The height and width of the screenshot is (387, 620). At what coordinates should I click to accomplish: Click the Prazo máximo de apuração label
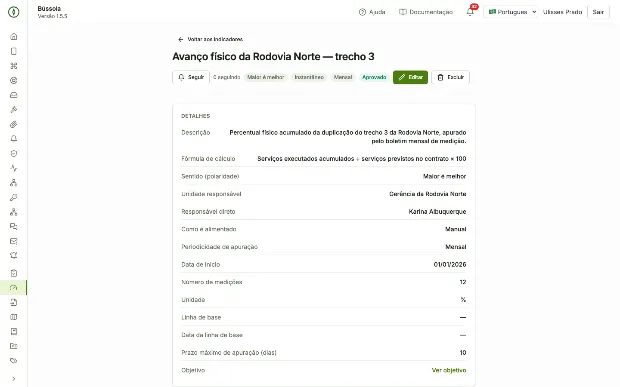(229, 353)
